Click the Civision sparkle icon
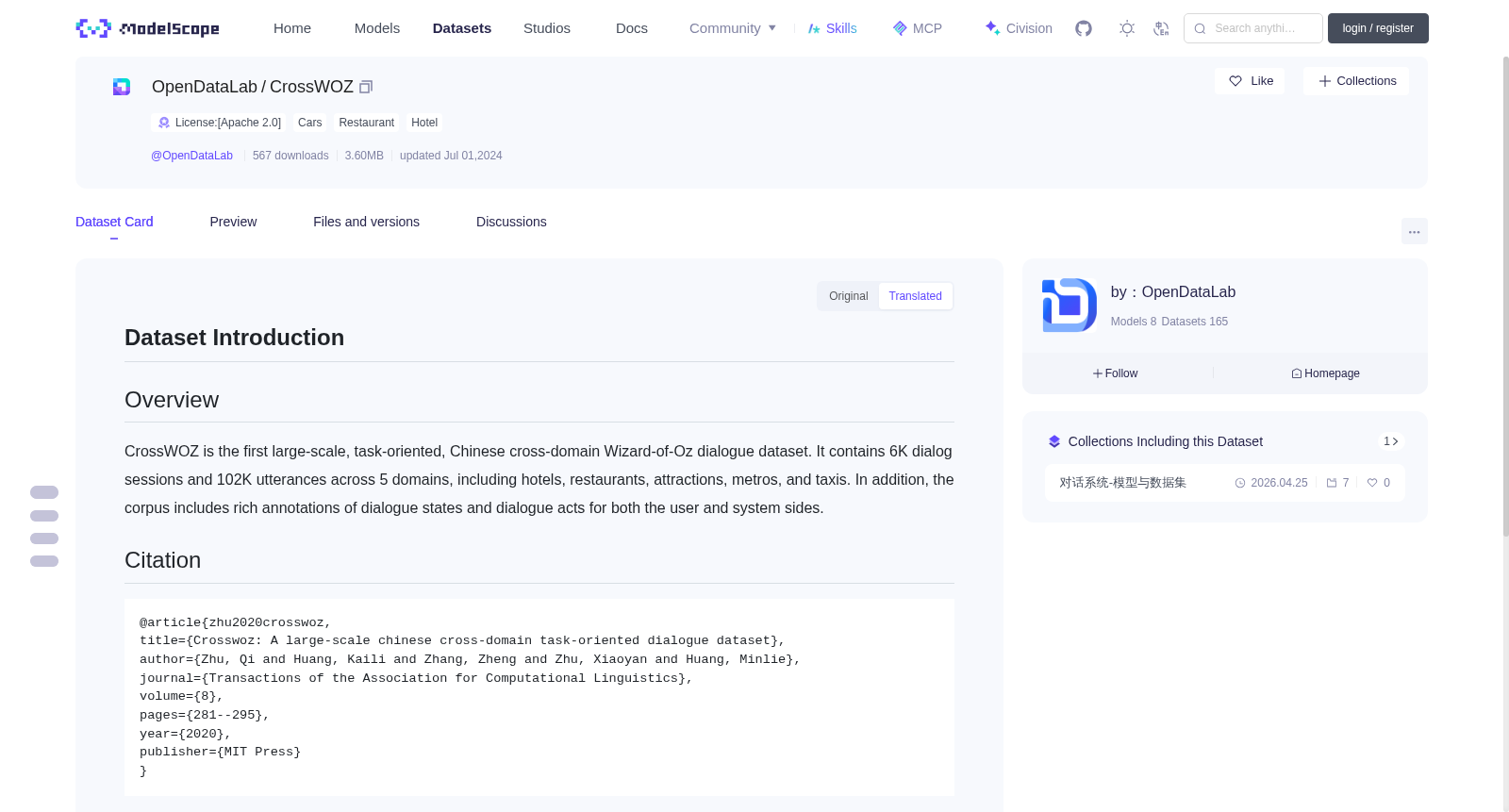The height and width of the screenshot is (812, 1509). coord(992,28)
